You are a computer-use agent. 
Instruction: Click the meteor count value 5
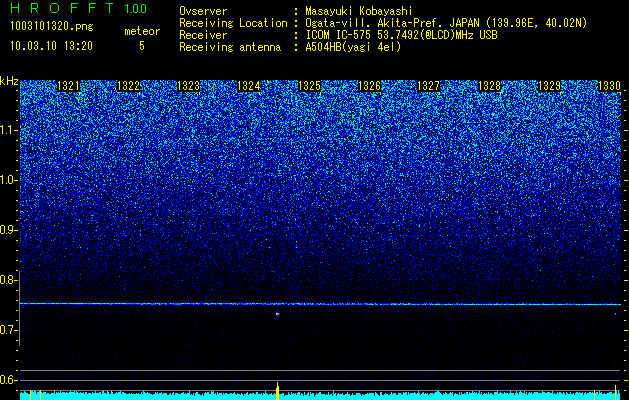tap(142, 46)
